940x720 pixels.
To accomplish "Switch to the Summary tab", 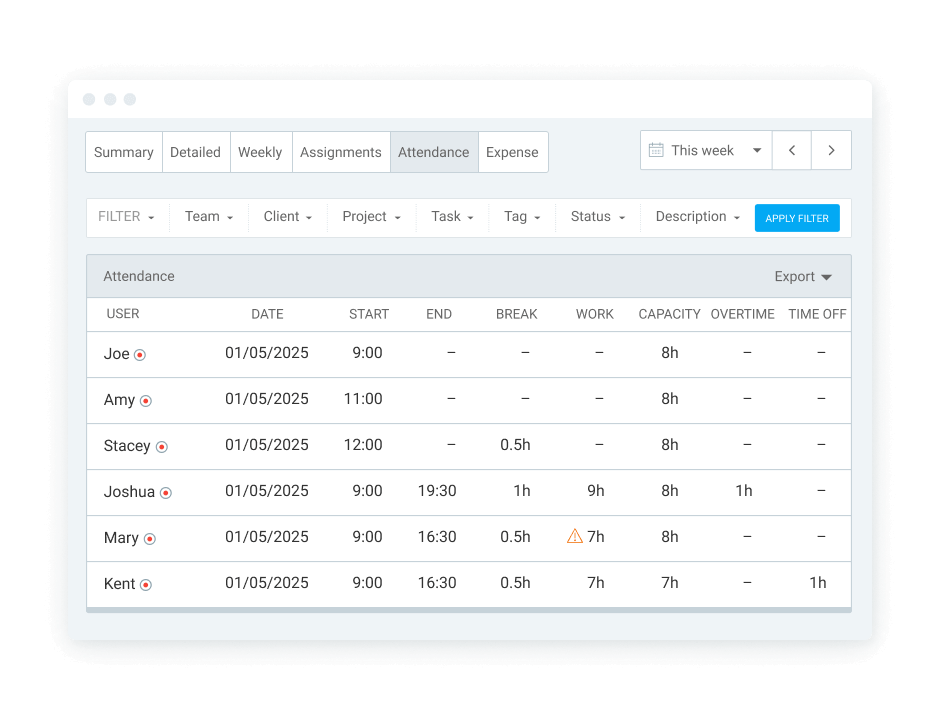I will point(124,152).
